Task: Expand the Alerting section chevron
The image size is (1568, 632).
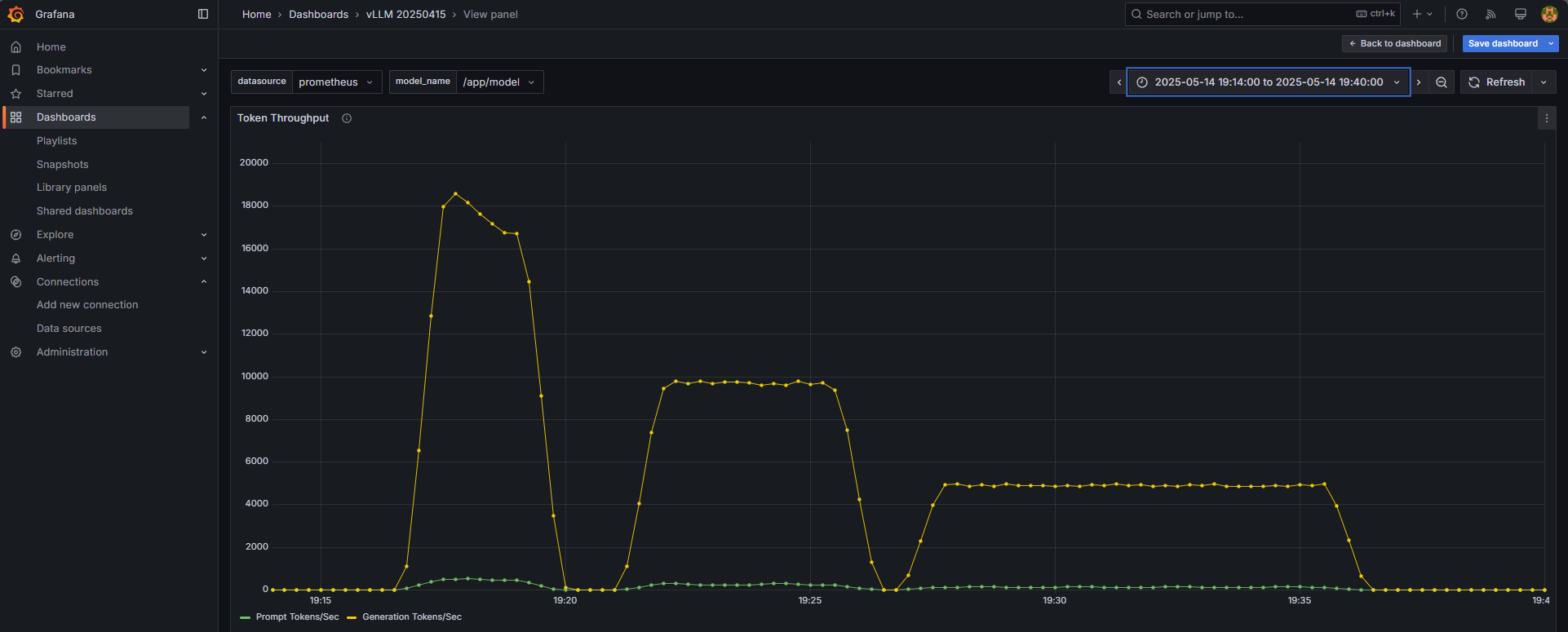Action: pyautogui.click(x=204, y=259)
